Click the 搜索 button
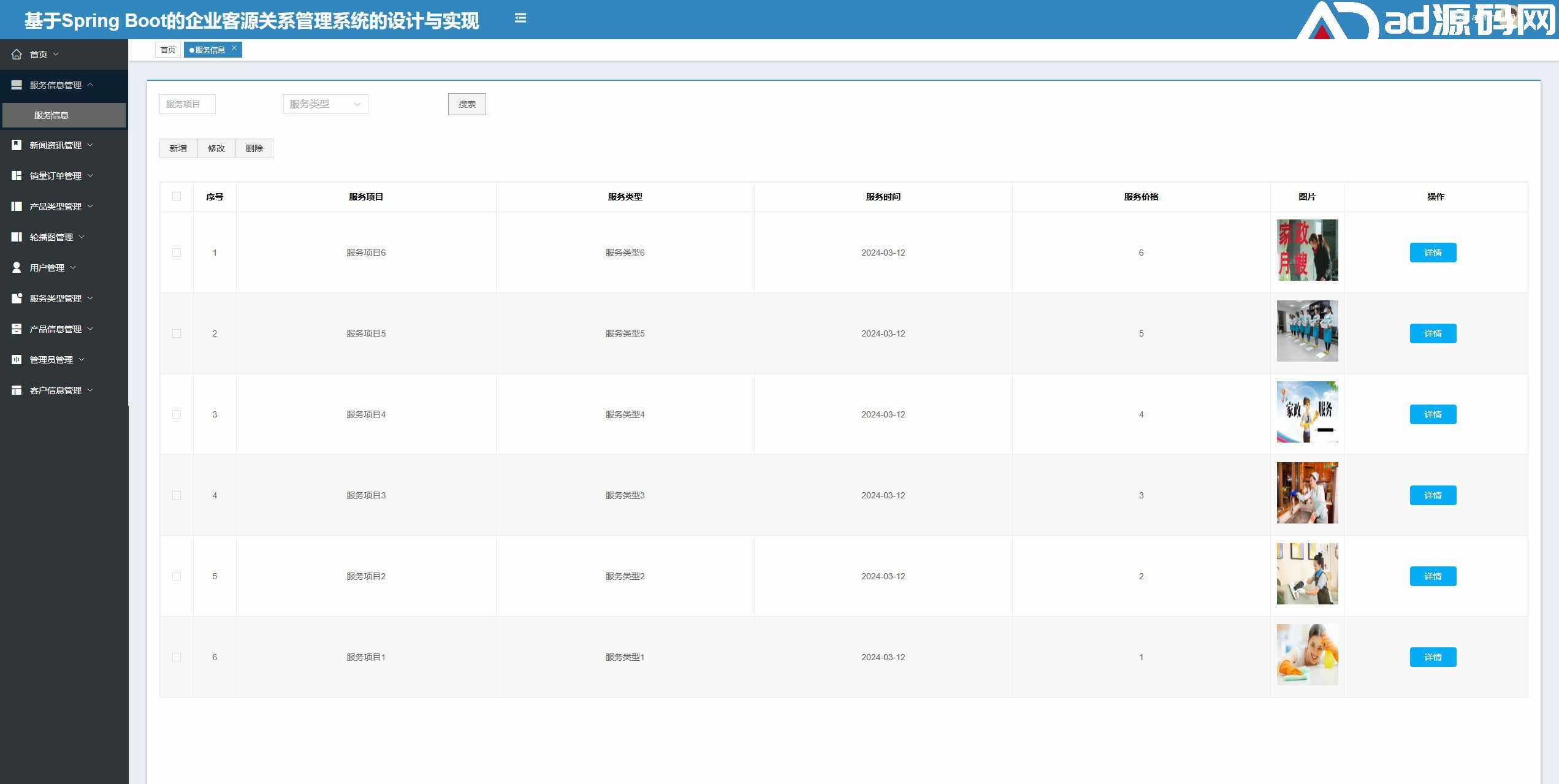 [467, 104]
